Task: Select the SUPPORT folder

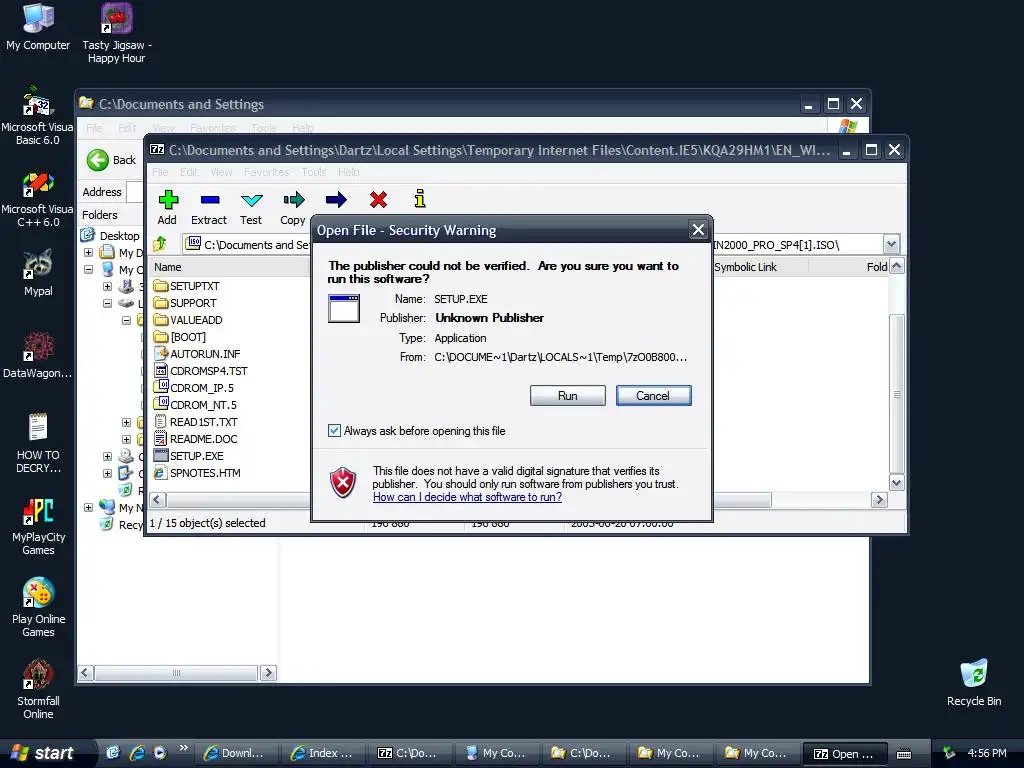Action: (185, 303)
